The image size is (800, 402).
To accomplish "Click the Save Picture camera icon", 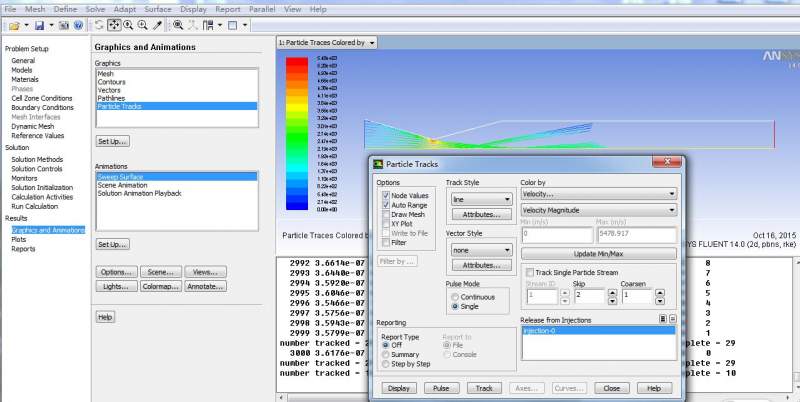I will coord(65,24).
